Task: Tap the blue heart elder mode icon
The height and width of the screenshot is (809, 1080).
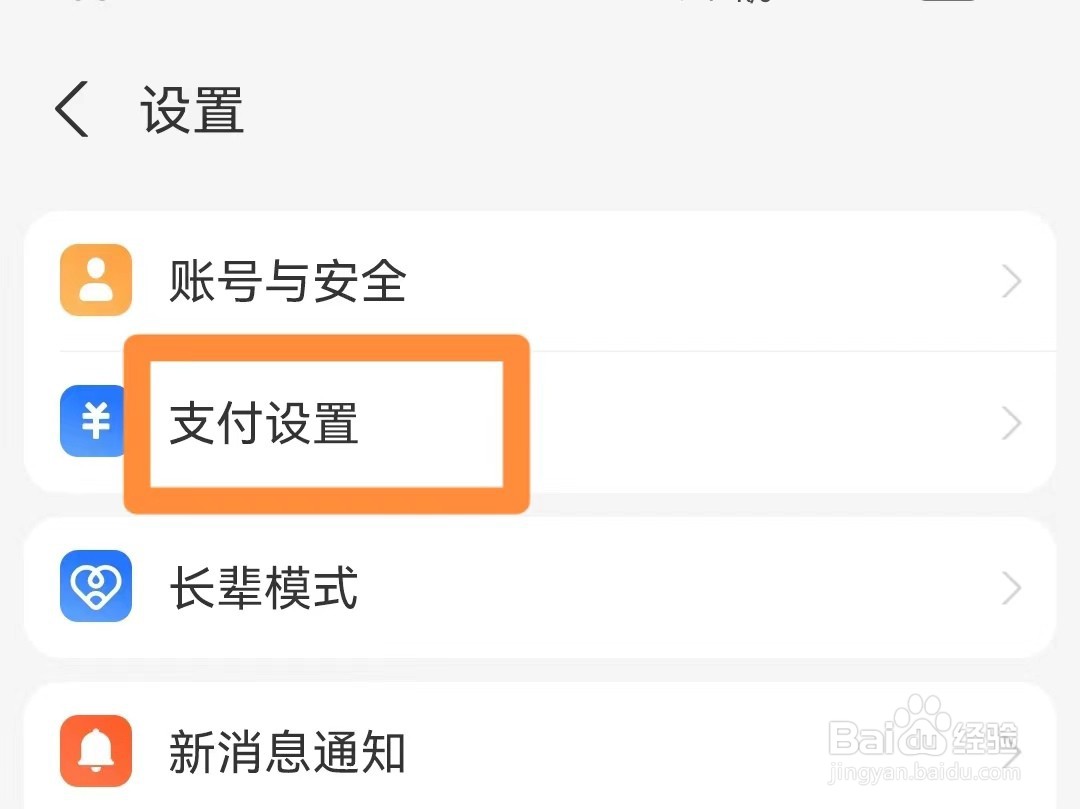Action: [94, 588]
